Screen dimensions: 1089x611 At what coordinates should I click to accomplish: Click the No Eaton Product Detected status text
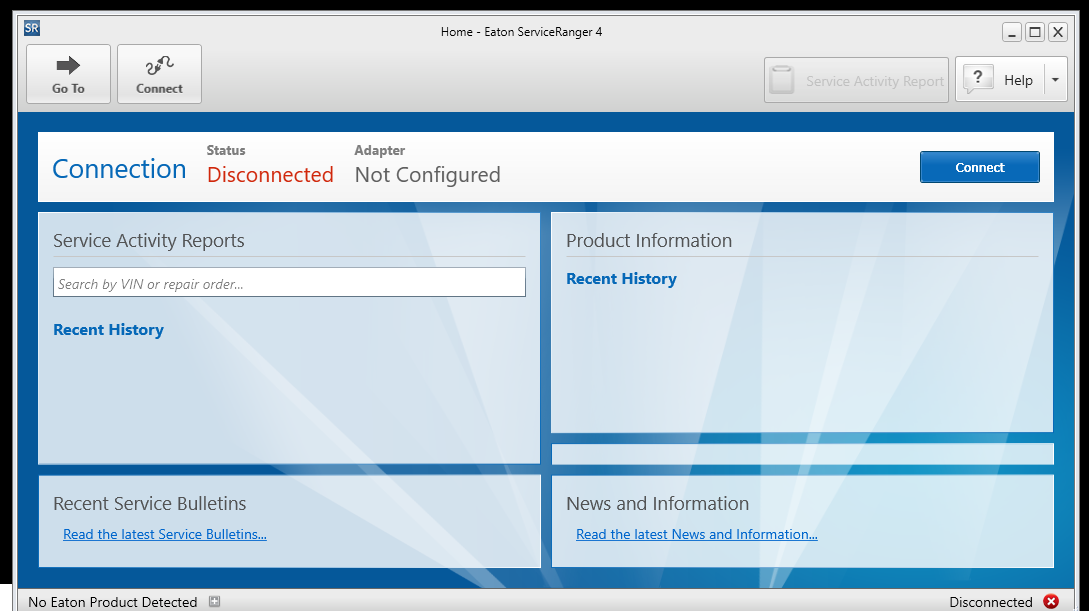pos(112,602)
